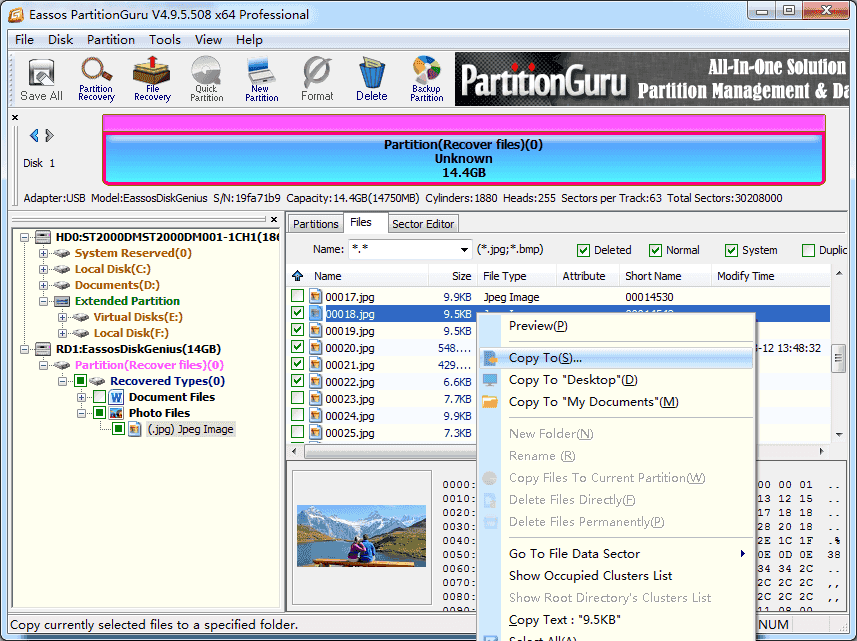Image resolution: width=857 pixels, height=641 pixels.
Task: Tick the checkbox for 00023.jpg
Action: (297, 398)
